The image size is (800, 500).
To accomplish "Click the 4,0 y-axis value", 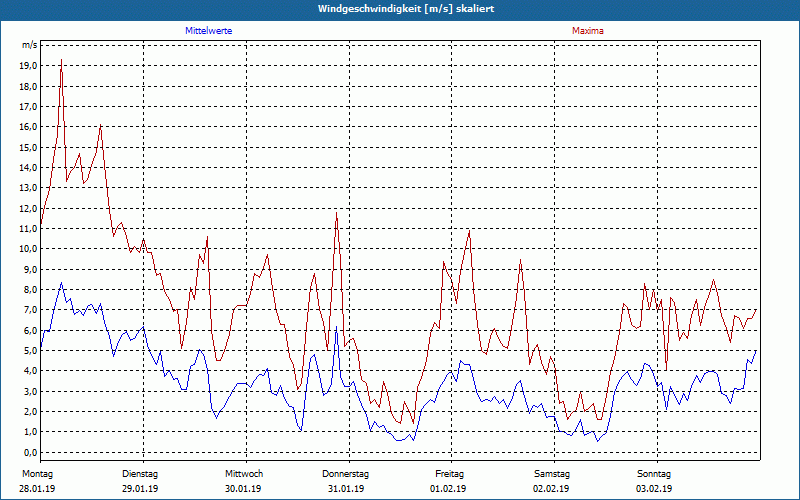I will [x=30, y=371].
